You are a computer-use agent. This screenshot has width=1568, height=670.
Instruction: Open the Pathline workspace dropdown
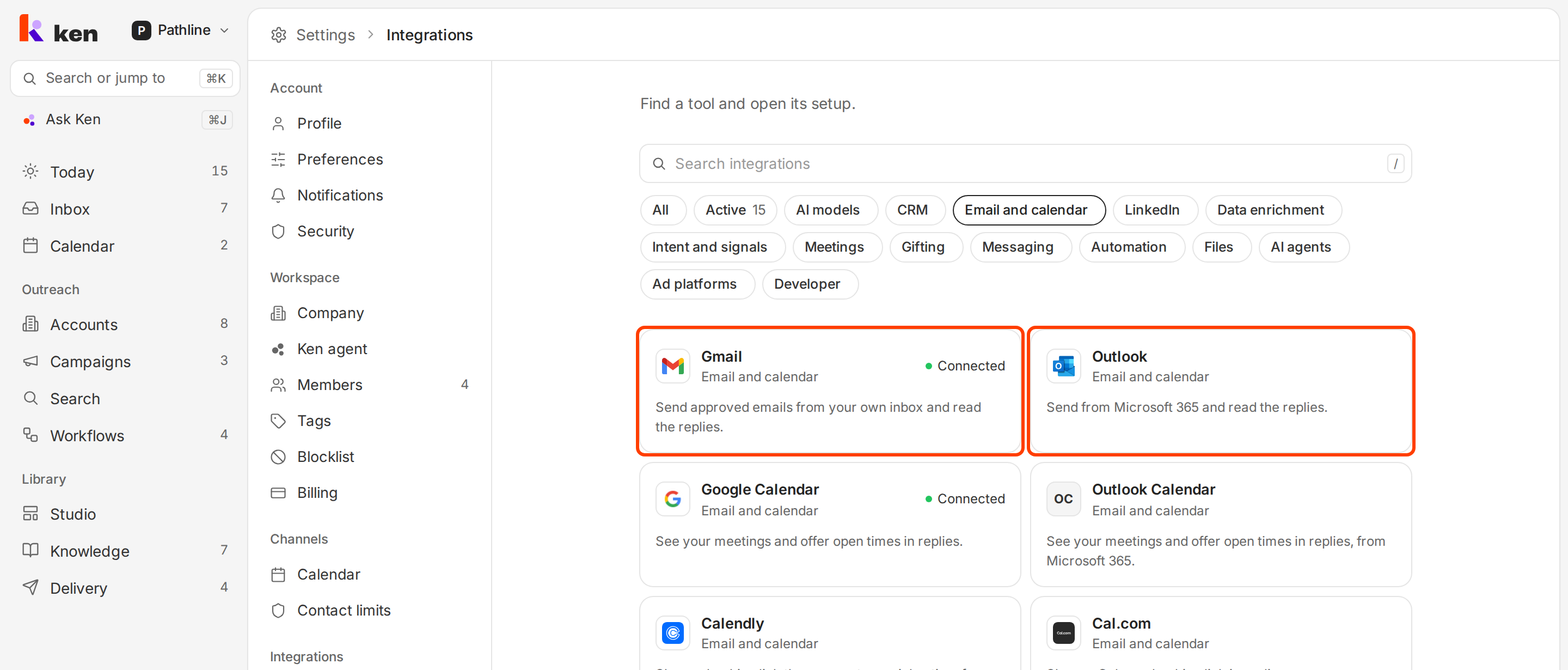pos(181,30)
